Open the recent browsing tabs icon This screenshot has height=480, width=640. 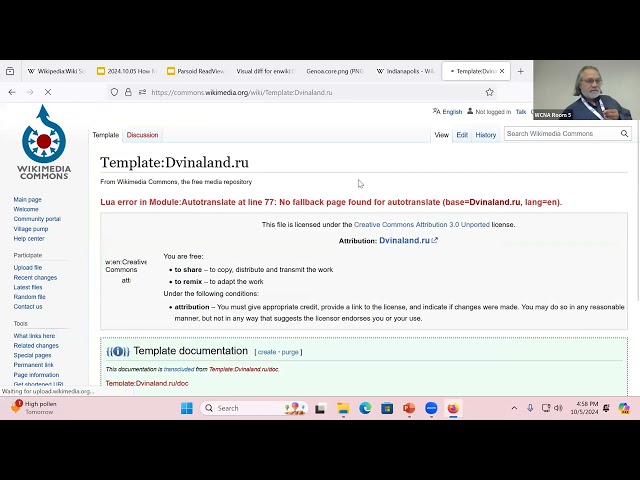click(10, 71)
